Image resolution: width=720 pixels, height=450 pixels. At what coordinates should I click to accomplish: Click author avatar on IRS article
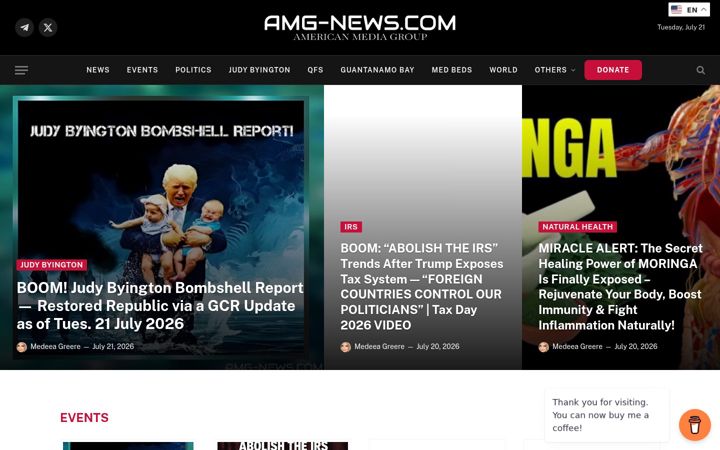[345, 347]
